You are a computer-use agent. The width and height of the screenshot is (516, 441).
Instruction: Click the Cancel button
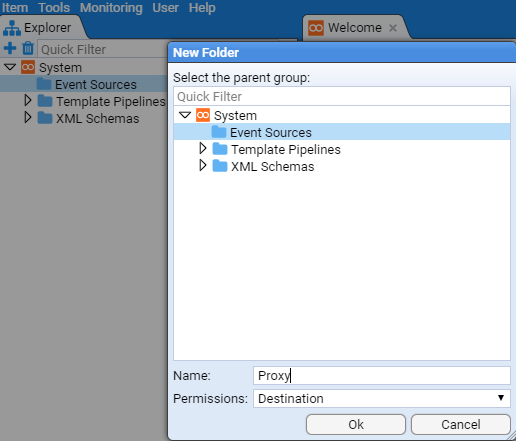coord(461,424)
